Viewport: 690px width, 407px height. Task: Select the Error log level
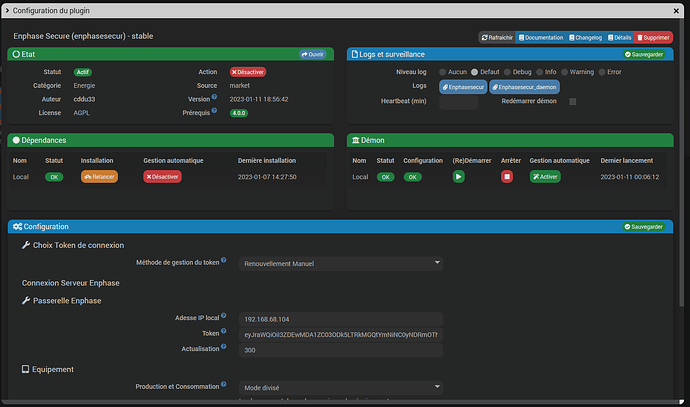pos(602,72)
